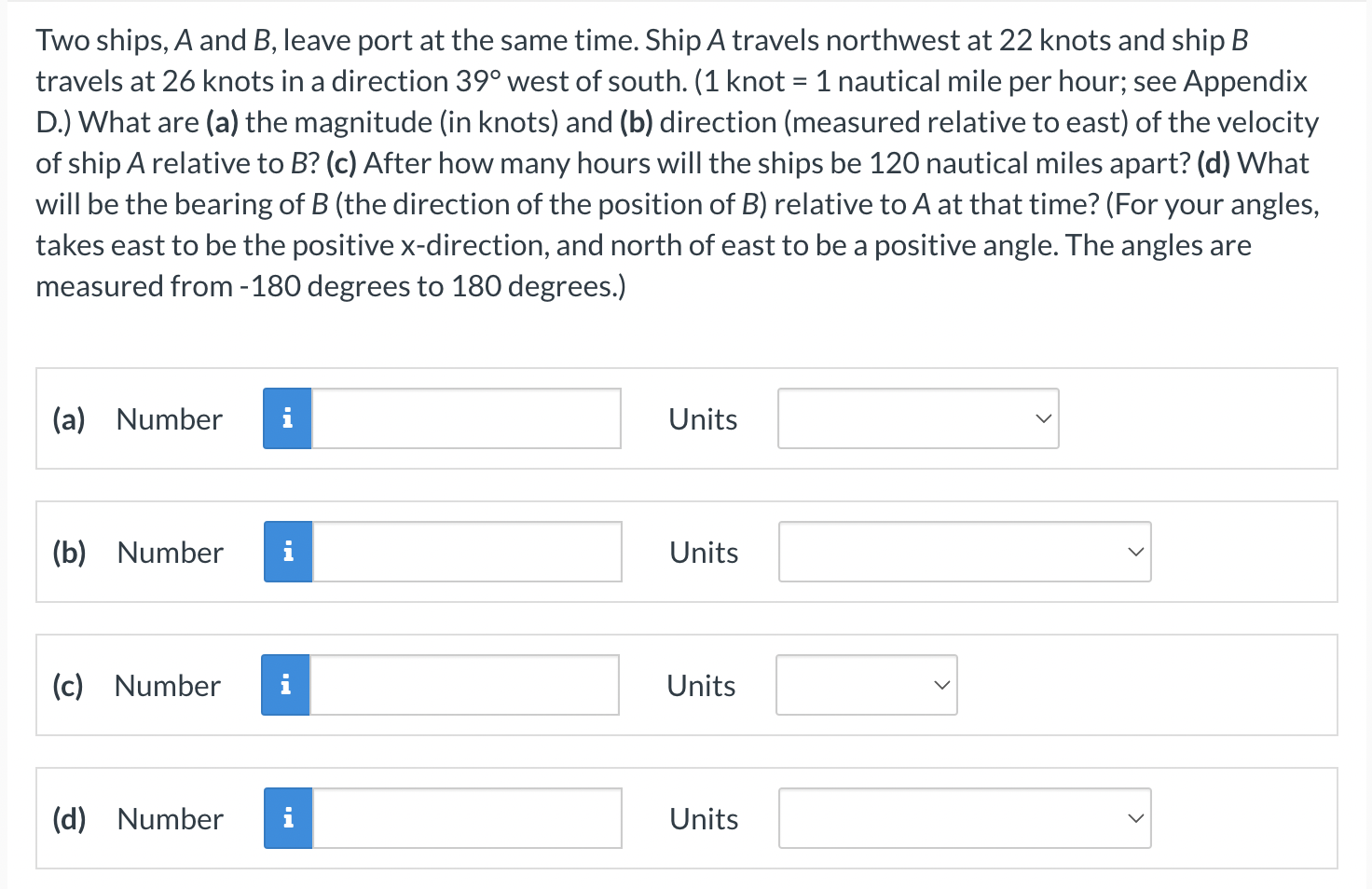The width and height of the screenshot is (1372, 889).
Task: Click the chevron on the (d) Units selector
Action: 1135,818
